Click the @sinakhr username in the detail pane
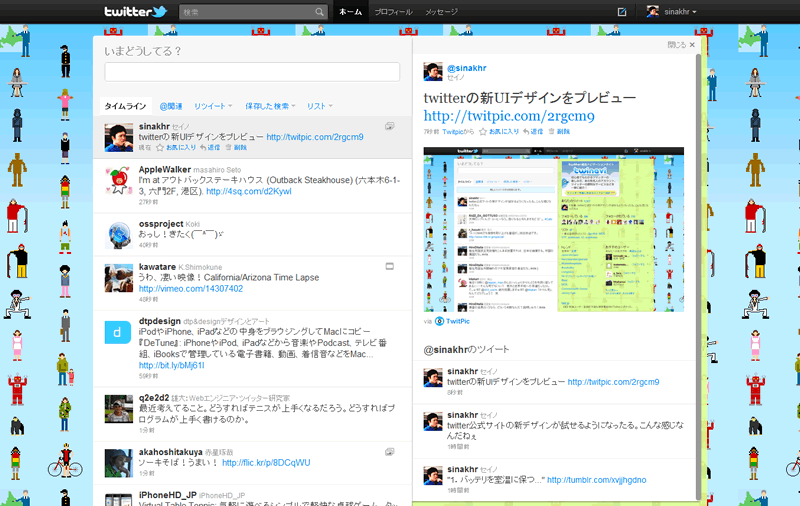Viewport: 800px width, 506px height. point(466,68)
